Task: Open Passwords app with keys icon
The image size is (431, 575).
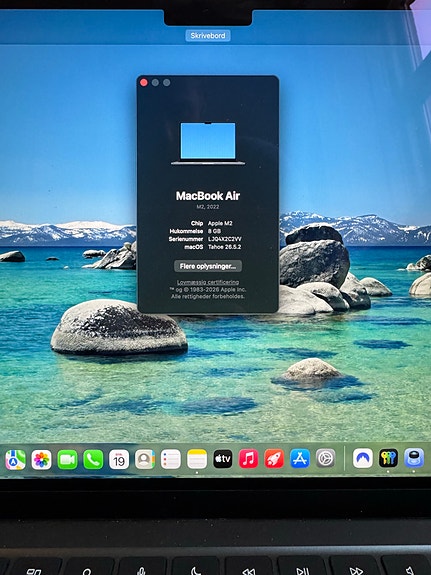Action: coord(388,458)
